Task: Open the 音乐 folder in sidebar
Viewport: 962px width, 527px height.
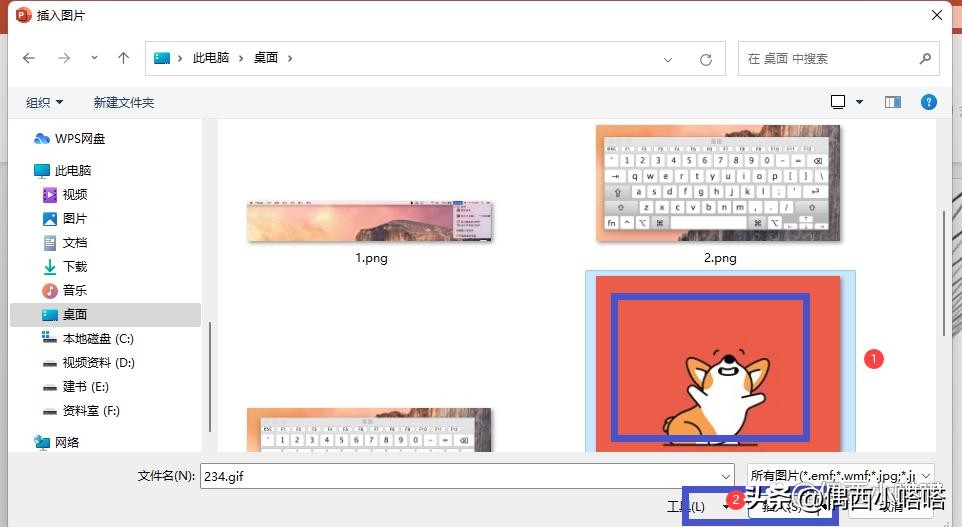Action: pyautogui.click(x=75, y=290)
